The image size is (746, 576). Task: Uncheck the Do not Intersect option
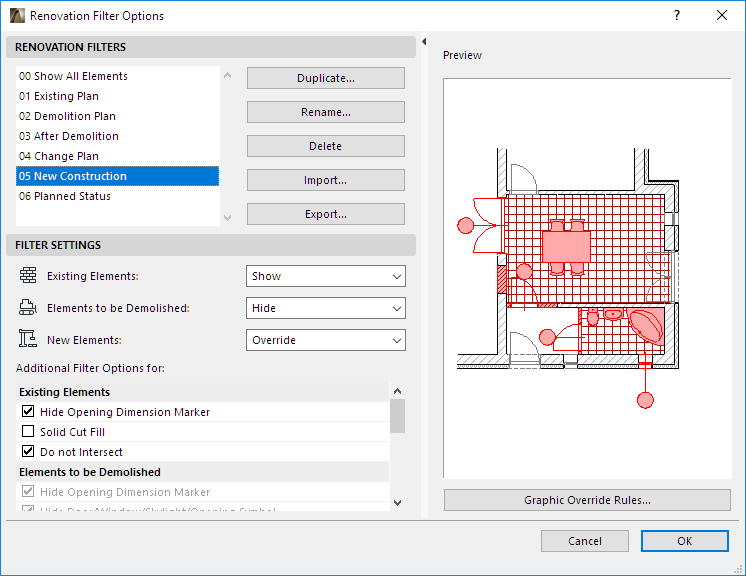tap(28, 452)
